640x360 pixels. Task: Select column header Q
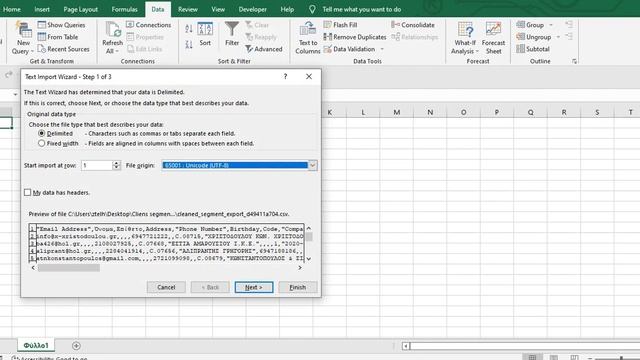tap(531, 112)
